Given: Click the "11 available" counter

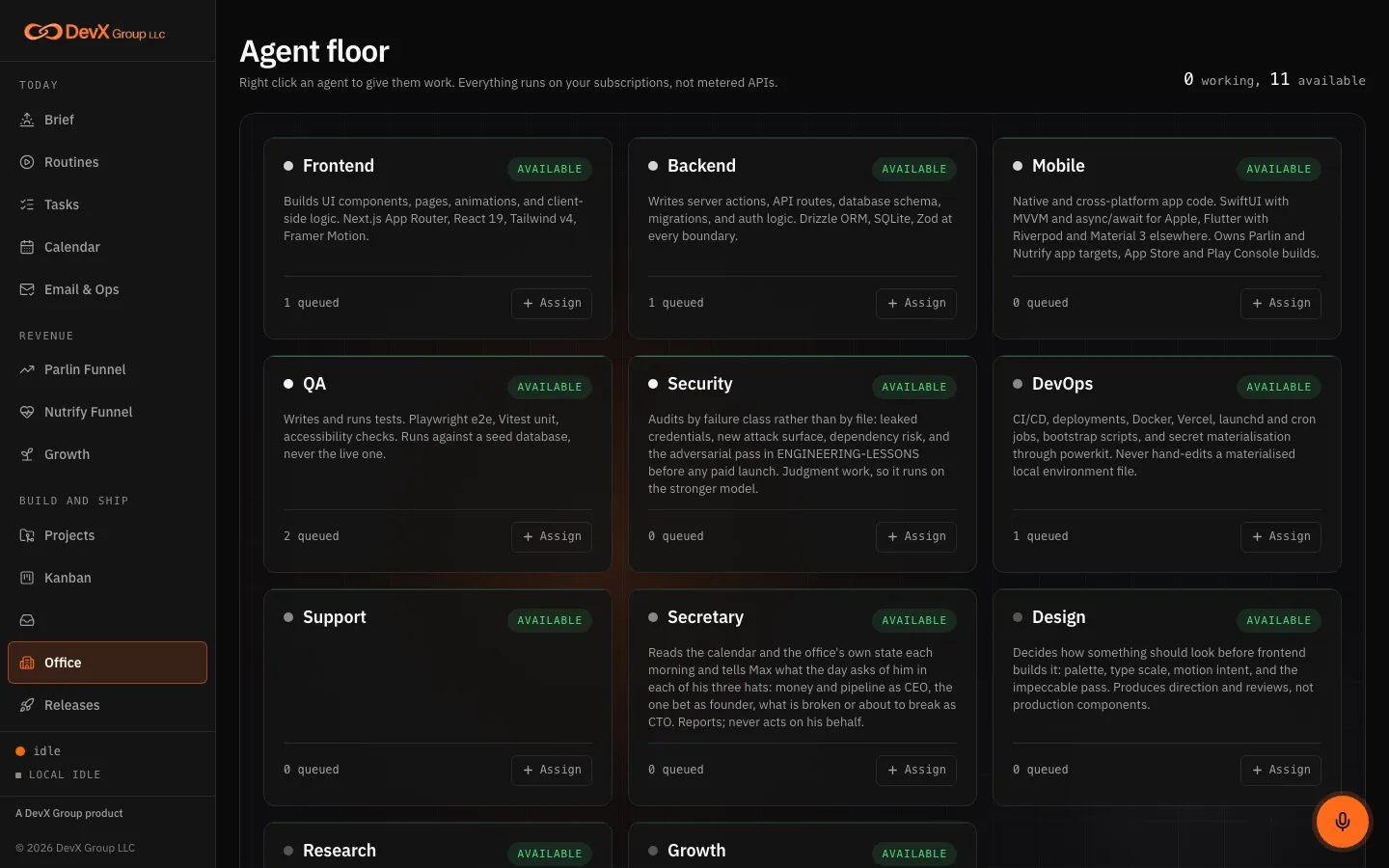Looking at the screenshot, I should click(x=1318, y=80).
